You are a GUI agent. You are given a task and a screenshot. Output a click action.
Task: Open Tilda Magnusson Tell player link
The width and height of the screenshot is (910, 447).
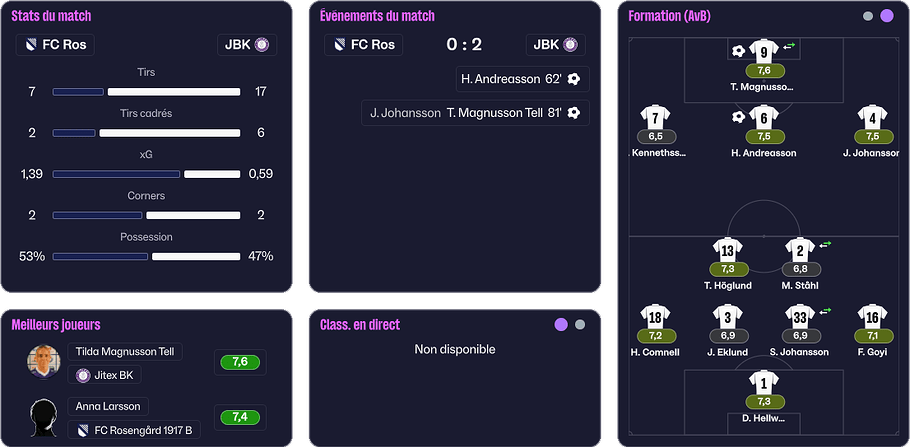pyautogui.click(x=125, y=351)
